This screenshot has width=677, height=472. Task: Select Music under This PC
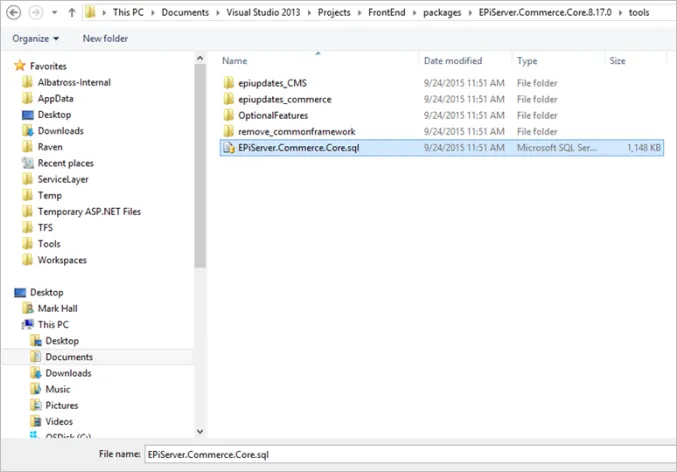tap(57, 389)
